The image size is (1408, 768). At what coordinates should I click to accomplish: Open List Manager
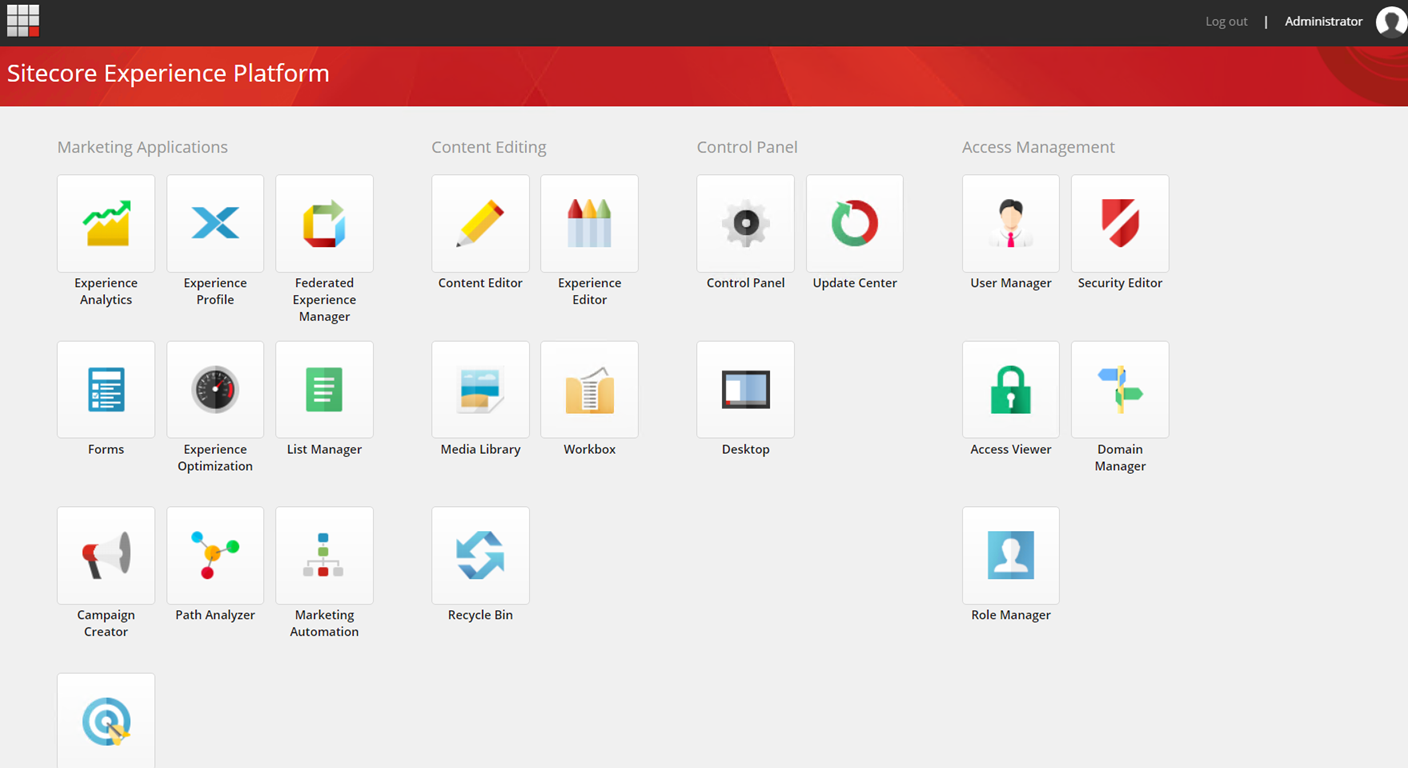[x=324, y=389]
